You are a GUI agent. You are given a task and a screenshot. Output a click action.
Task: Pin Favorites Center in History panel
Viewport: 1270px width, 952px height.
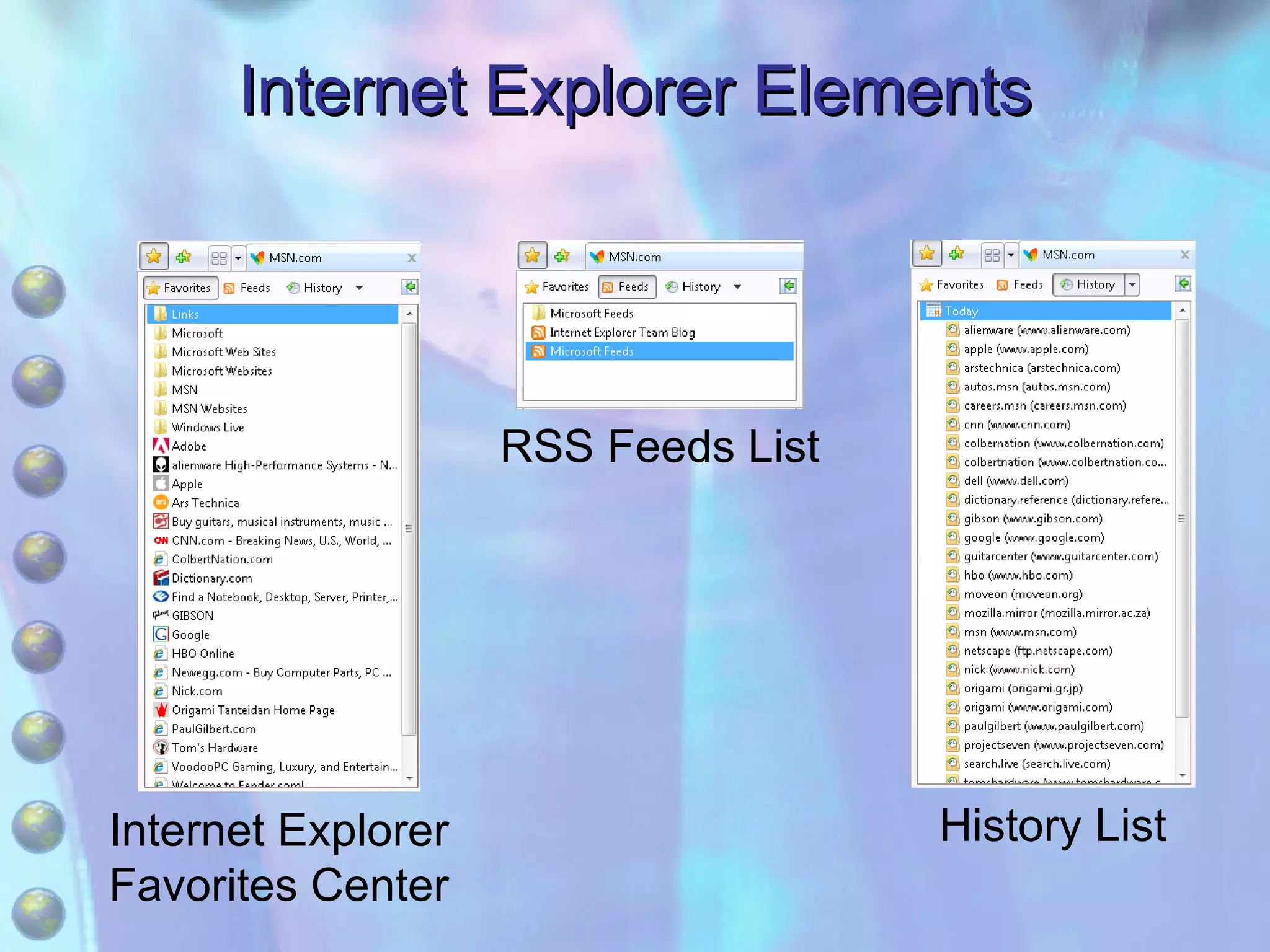(x=1183, y=284)
